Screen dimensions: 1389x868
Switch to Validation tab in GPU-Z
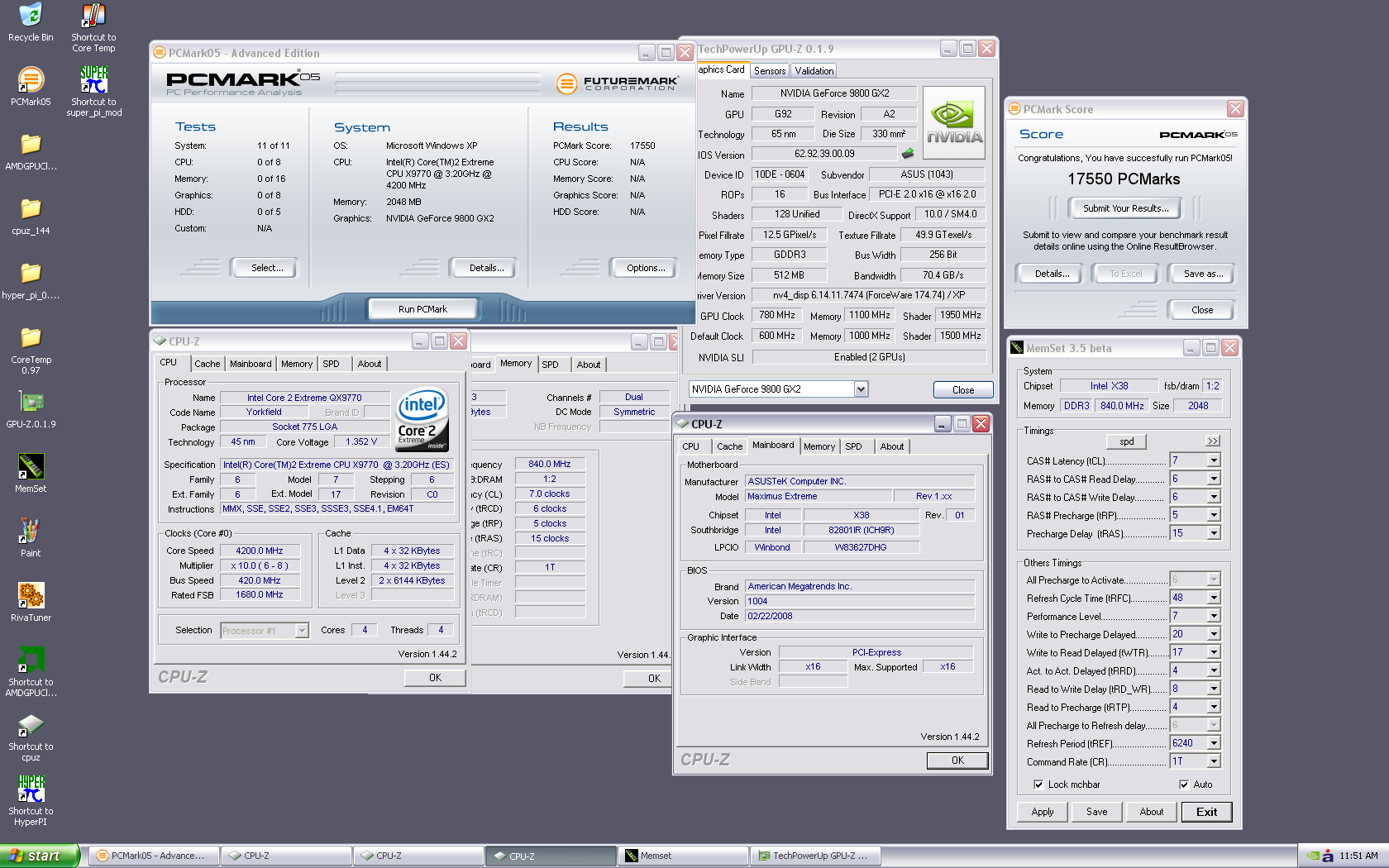click(x=814, y=71)
